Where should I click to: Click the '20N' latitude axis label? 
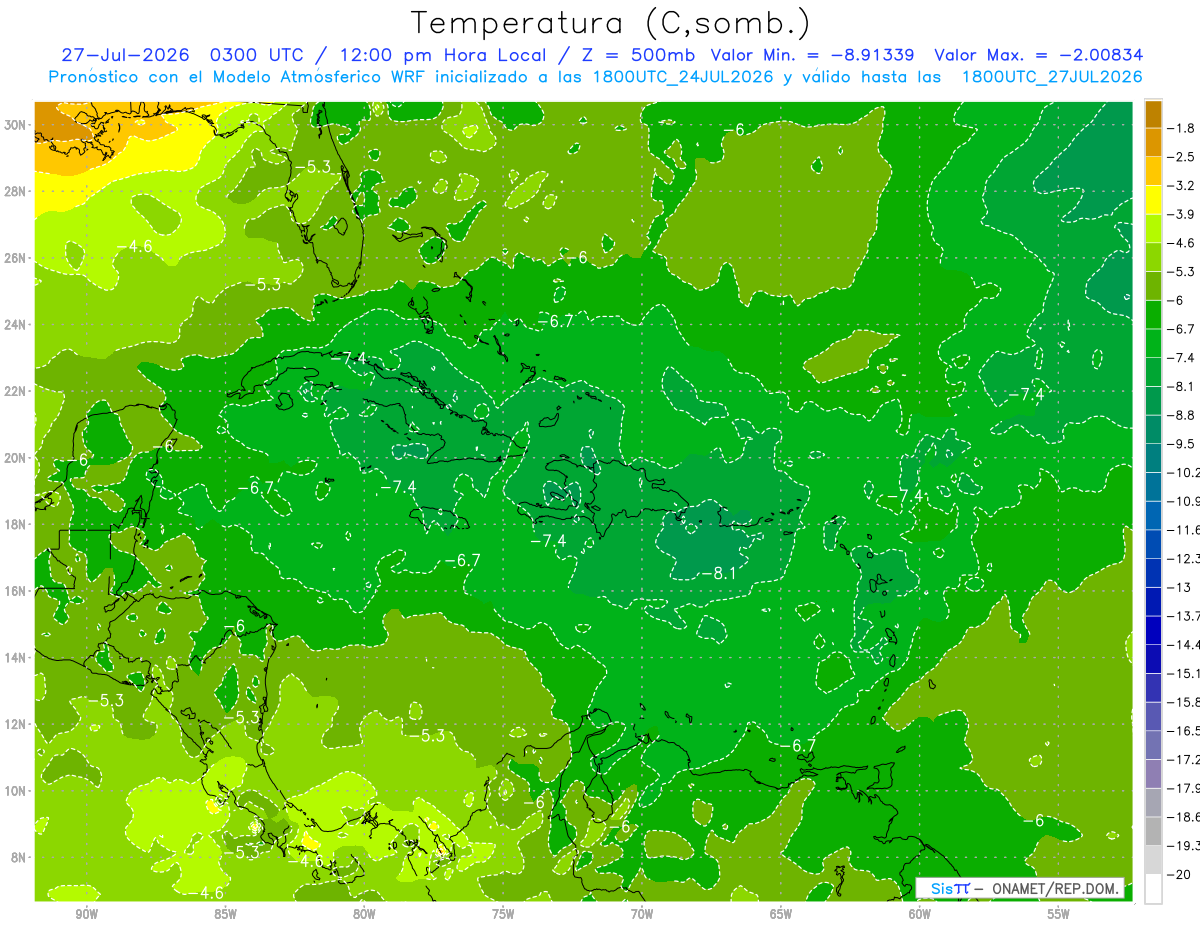pos(17,457)
